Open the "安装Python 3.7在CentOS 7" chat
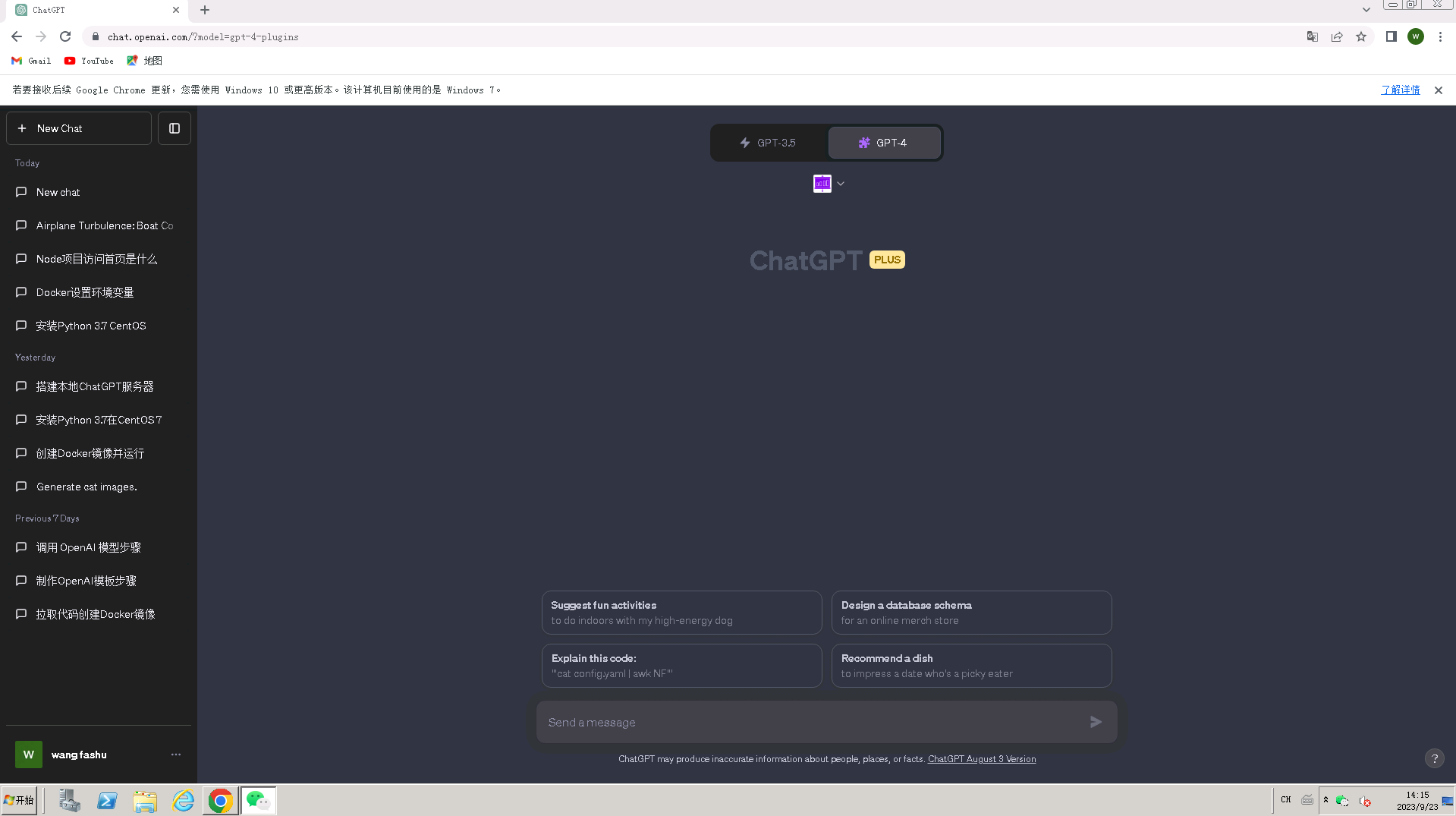The height and width of the screenshot is (816, 1456). [x=99, y=420]
